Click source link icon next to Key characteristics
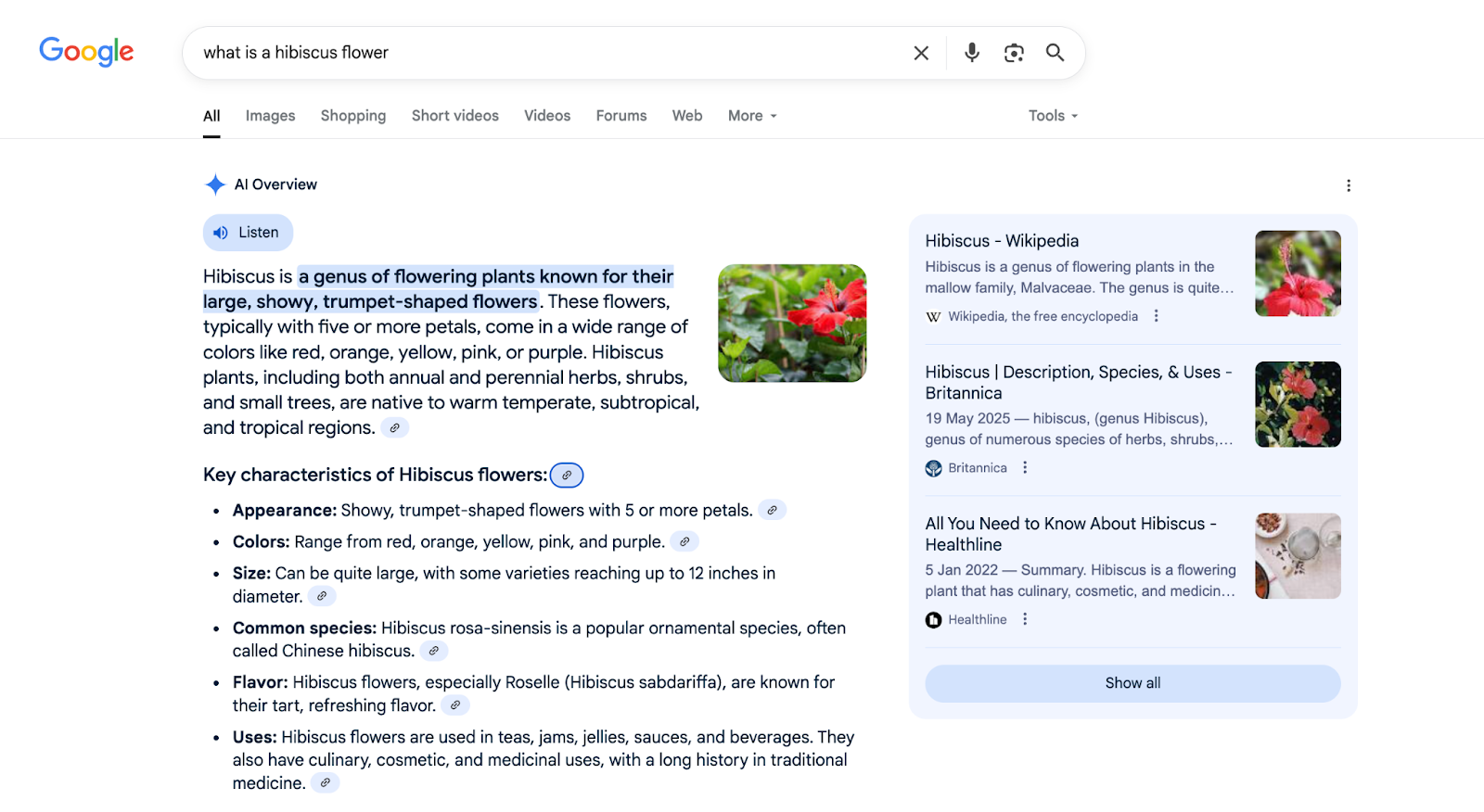Viewport: 1484px width, 812px height. pyautogui.click(x=567, y=475)
